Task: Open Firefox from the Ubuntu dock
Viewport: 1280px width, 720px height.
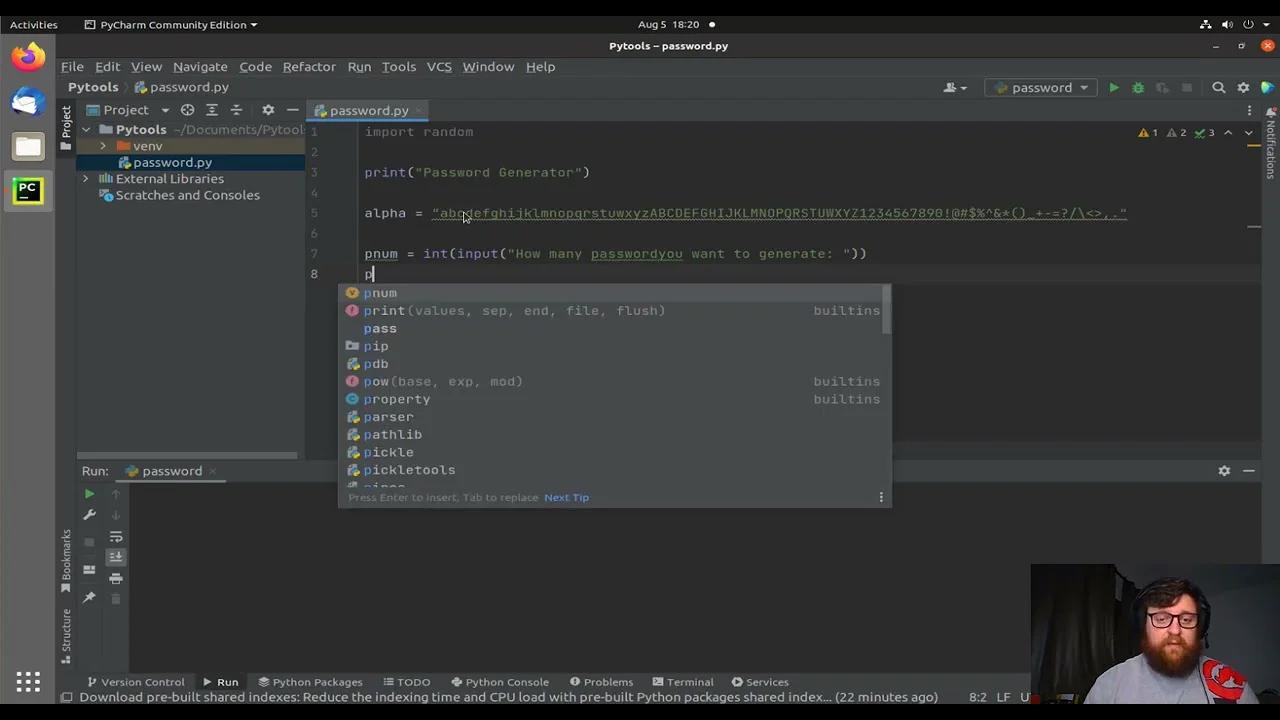Action: point(28,57)
